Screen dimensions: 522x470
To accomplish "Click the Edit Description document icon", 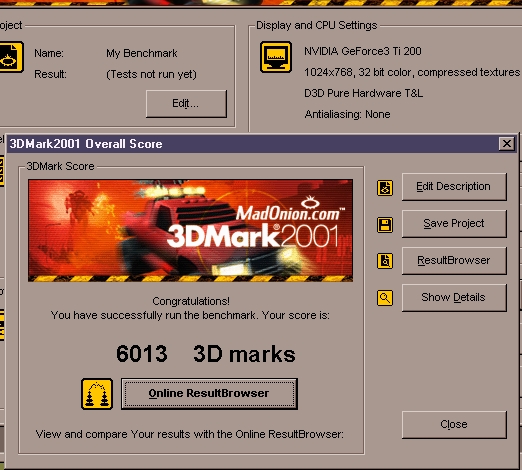I will [x=385, y=188].
